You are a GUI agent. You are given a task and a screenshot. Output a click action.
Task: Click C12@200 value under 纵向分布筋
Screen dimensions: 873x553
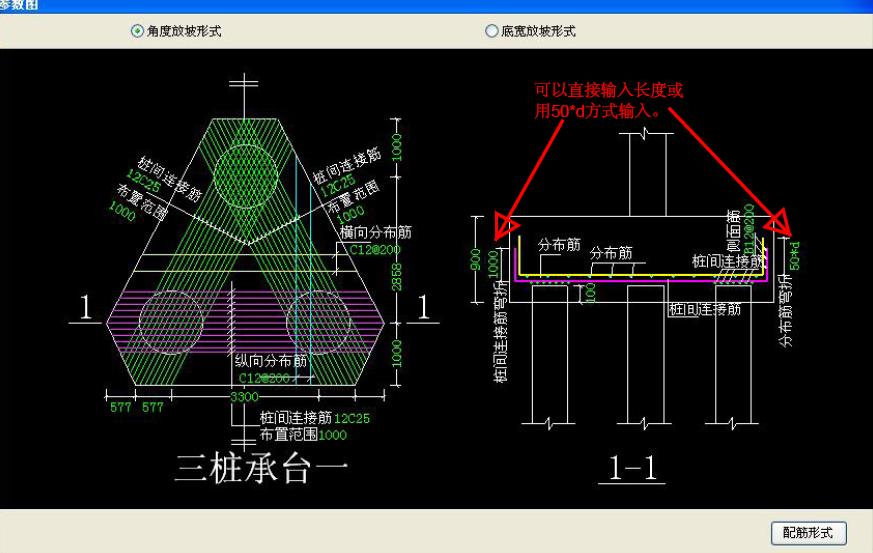tap(264, 378)
